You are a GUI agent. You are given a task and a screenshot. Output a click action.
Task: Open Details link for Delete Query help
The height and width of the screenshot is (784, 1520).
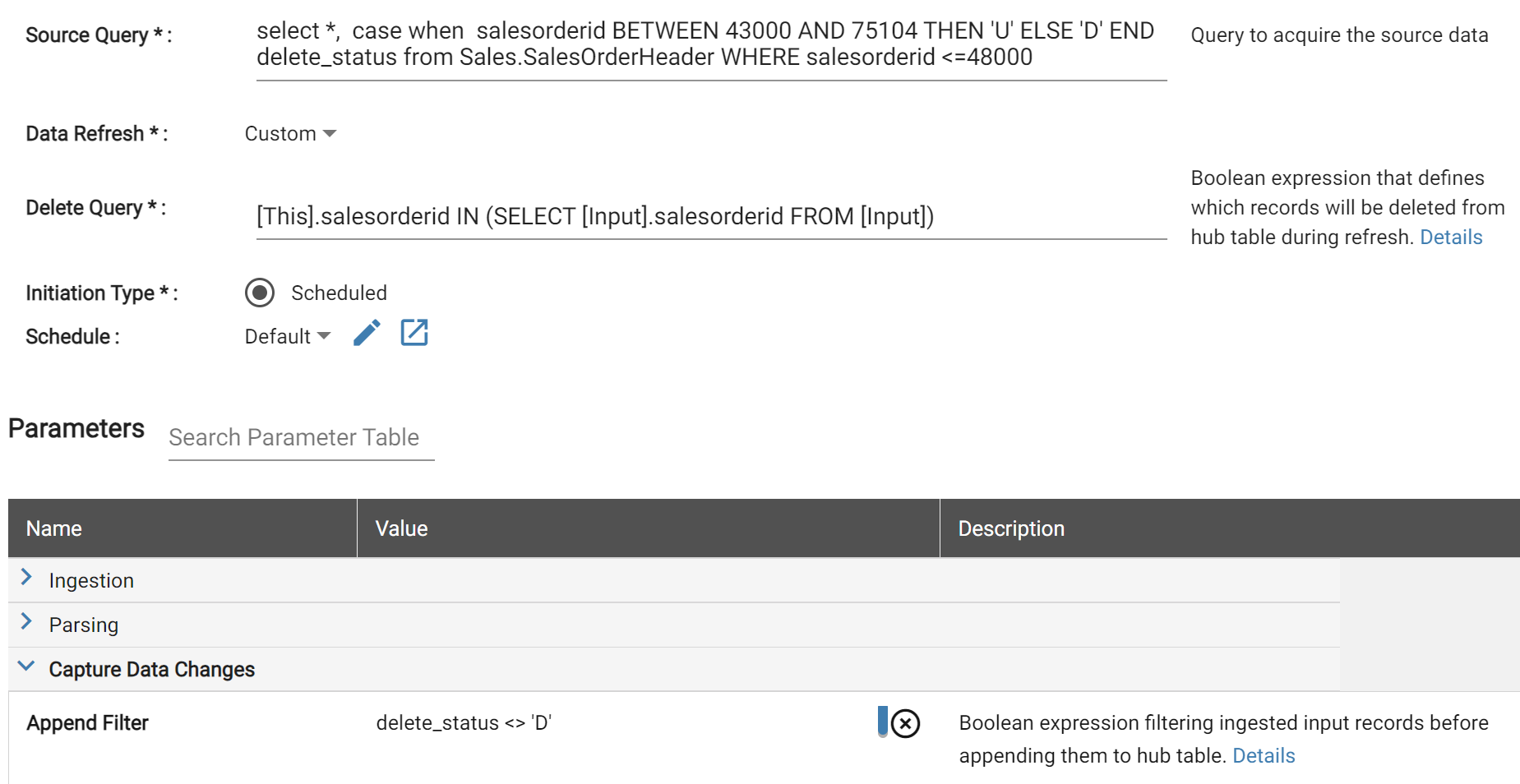click(x=1451, y=238)
